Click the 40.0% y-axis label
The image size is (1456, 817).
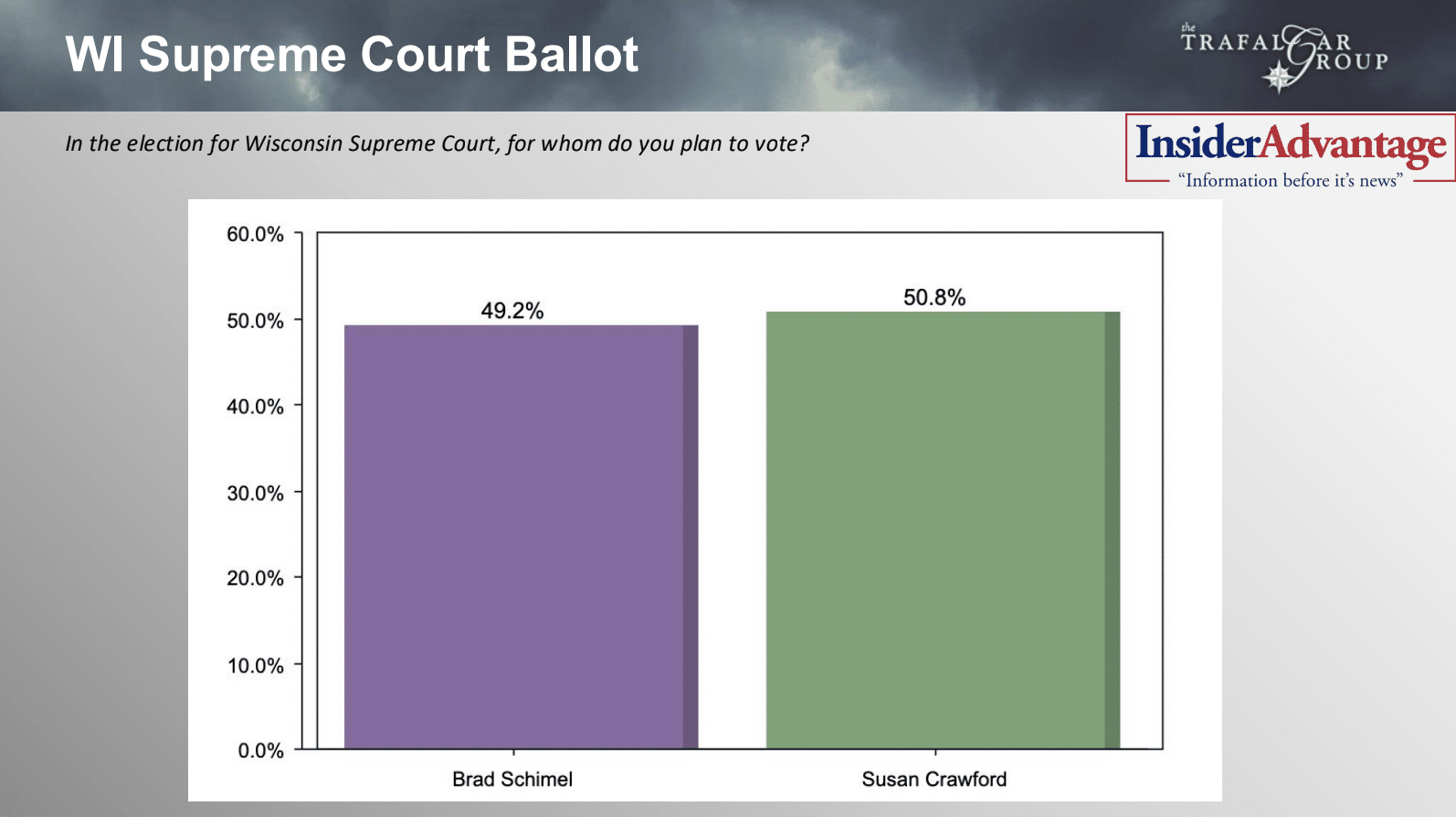(255, 407)
